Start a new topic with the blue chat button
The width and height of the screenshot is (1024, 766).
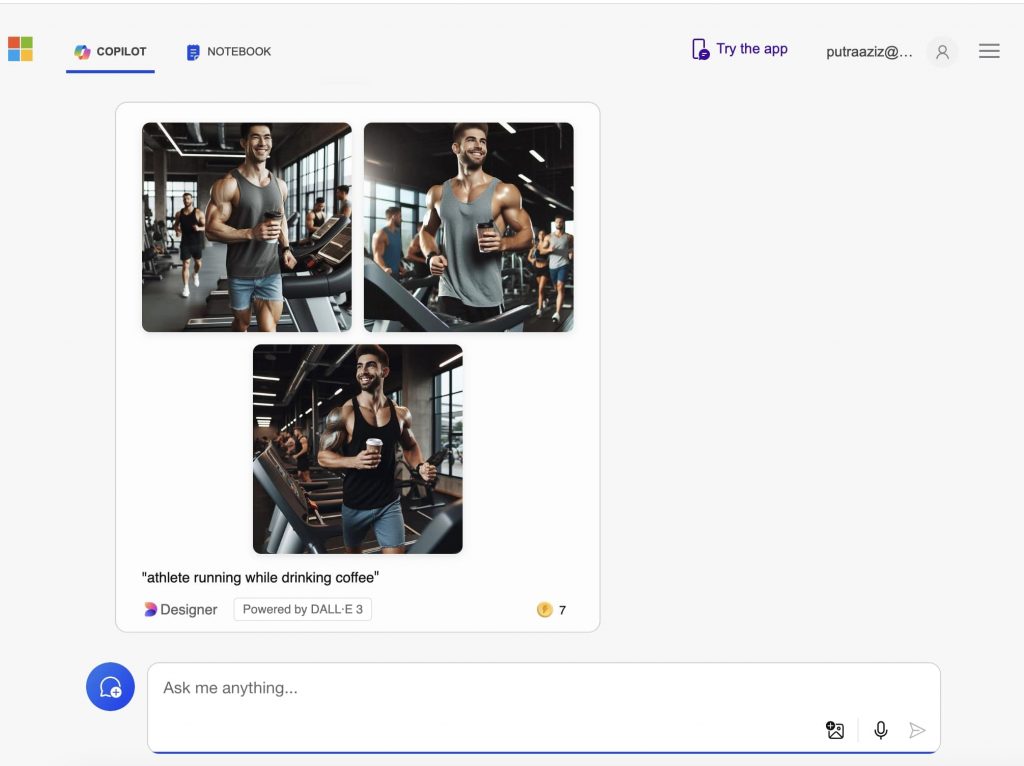(110, 687)
